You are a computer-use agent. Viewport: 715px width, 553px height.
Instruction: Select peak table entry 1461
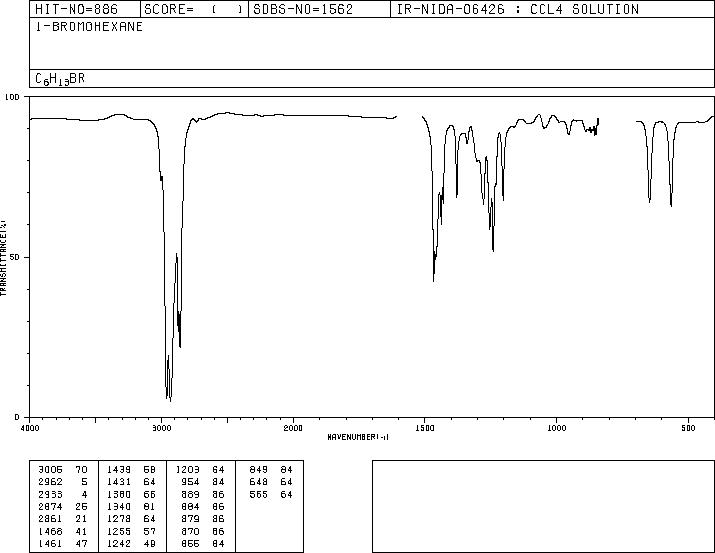tap(50, 543)
